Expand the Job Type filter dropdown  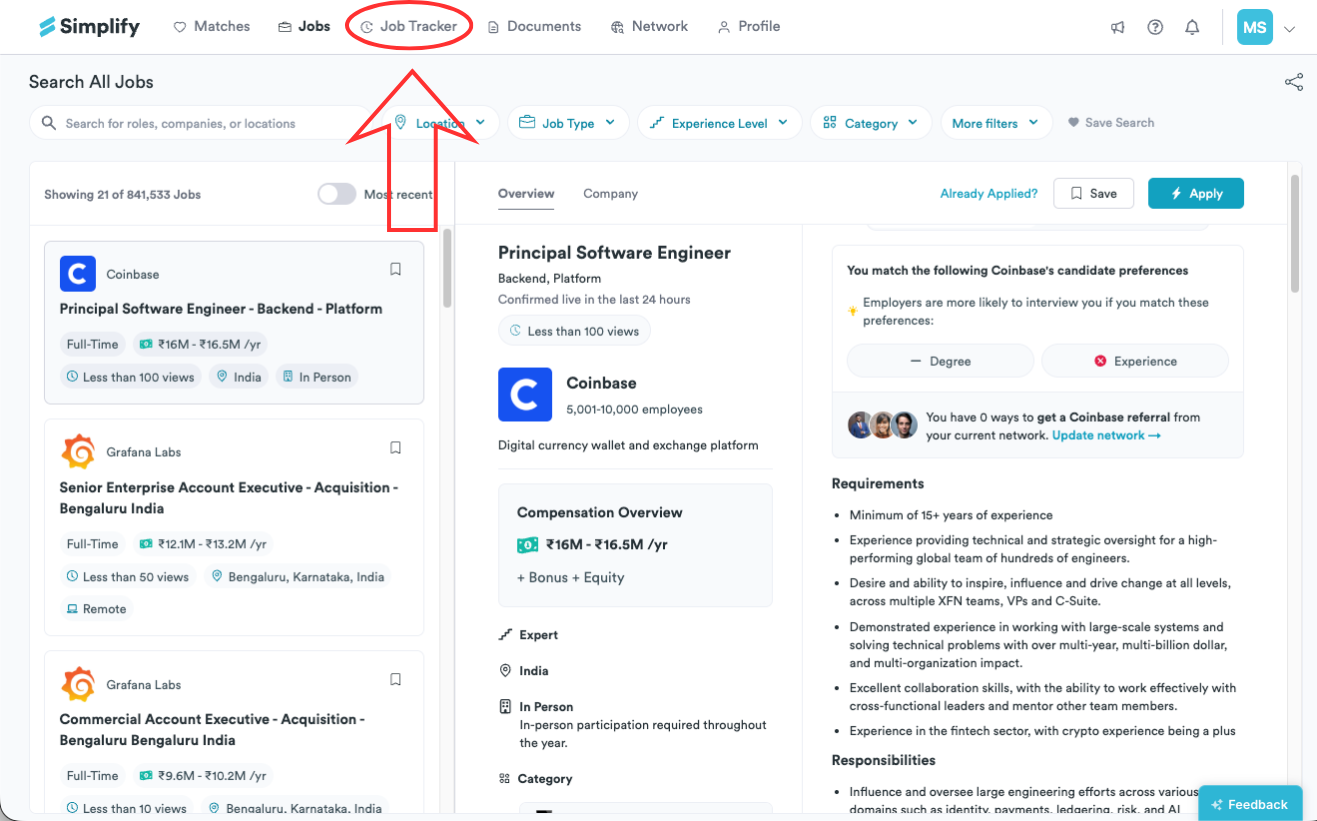click(568, 123)
